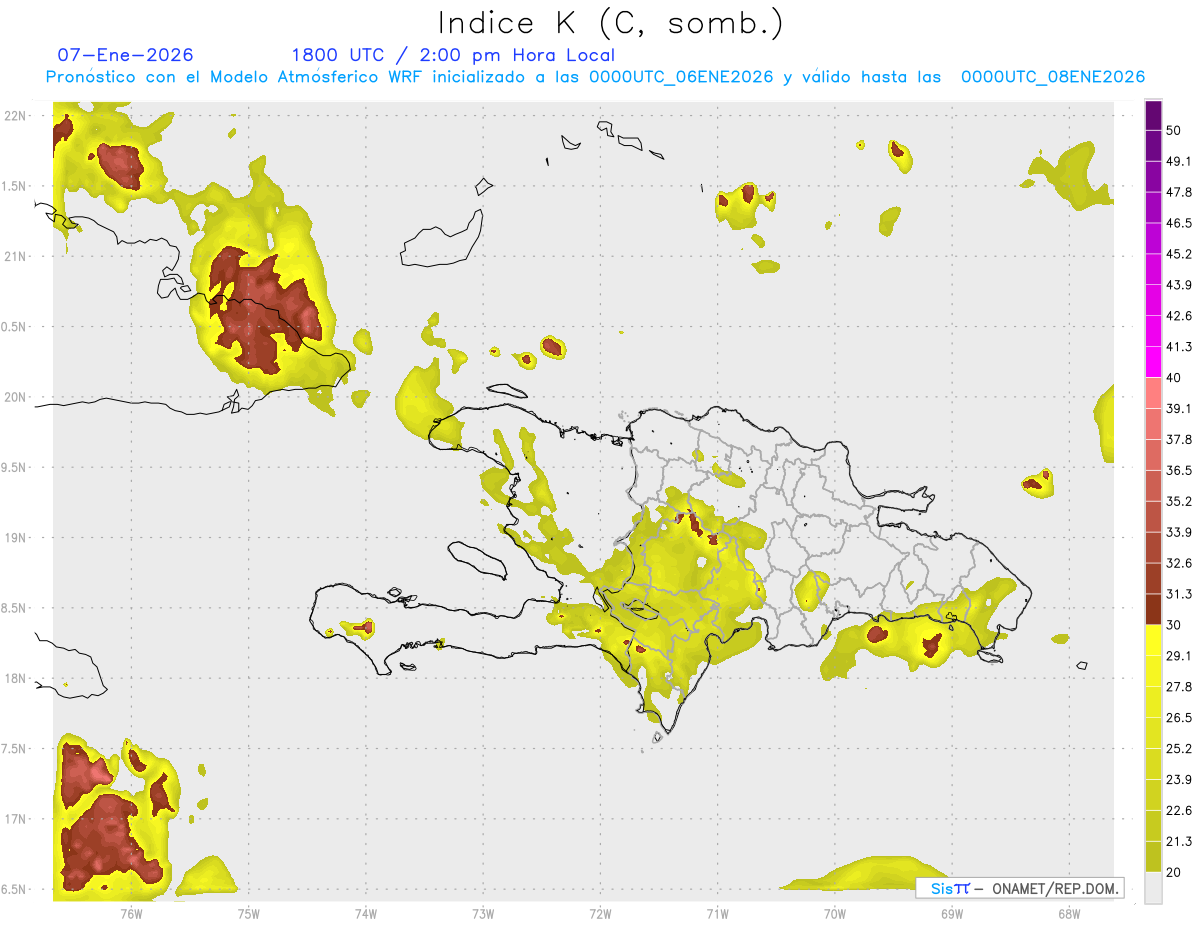1200x927 pixels.
Task: Click the '70W' longitude axis label
Action: (834, 914)
